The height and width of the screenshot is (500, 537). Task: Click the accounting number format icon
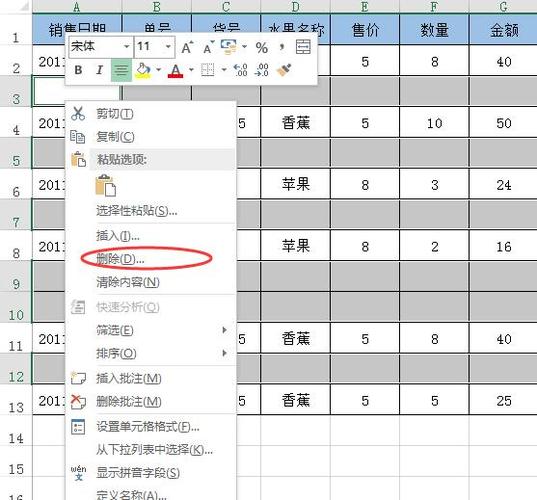tap(229, 47)
